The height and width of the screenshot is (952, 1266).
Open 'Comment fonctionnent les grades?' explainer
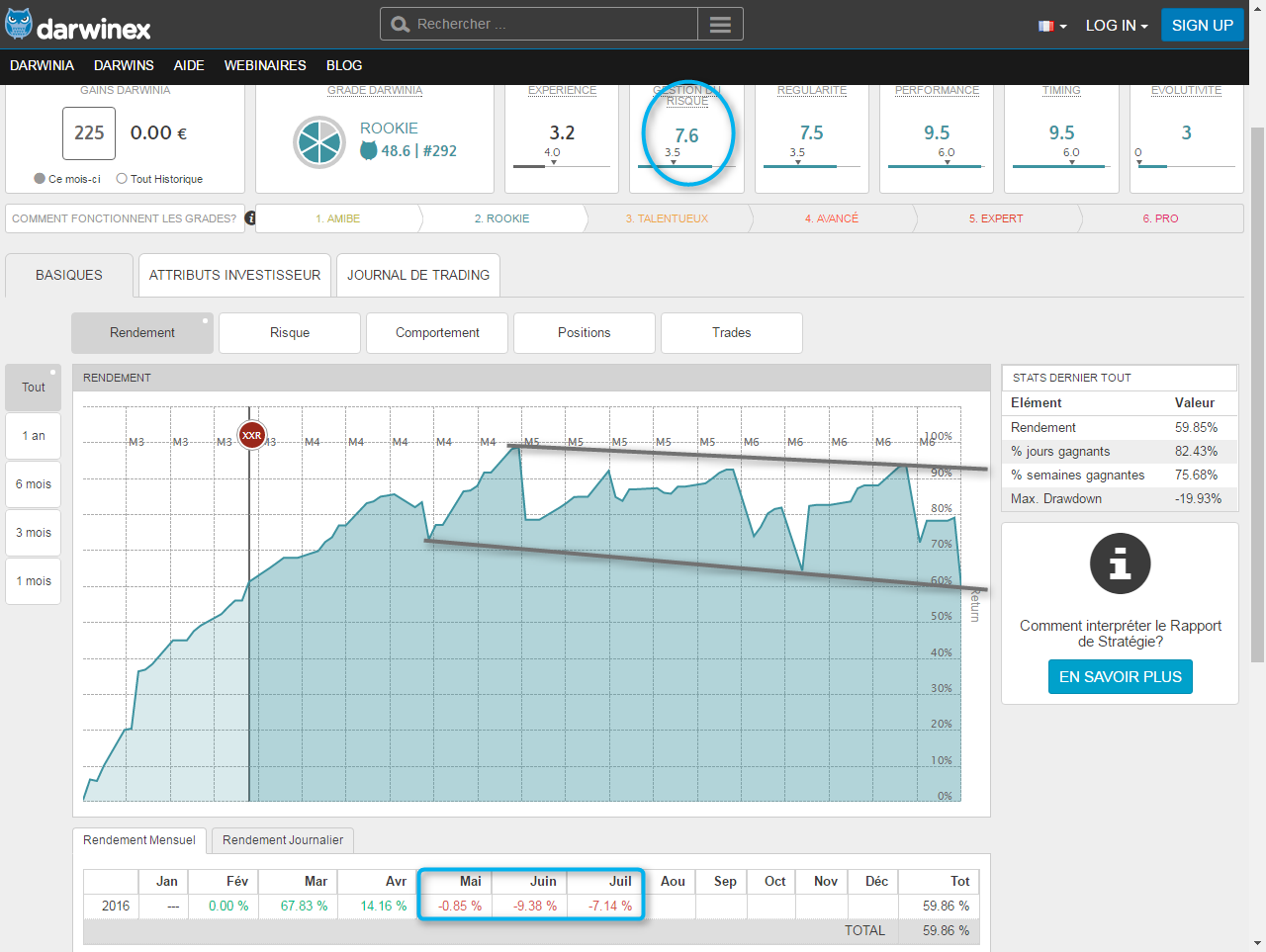tap(124, 218)
